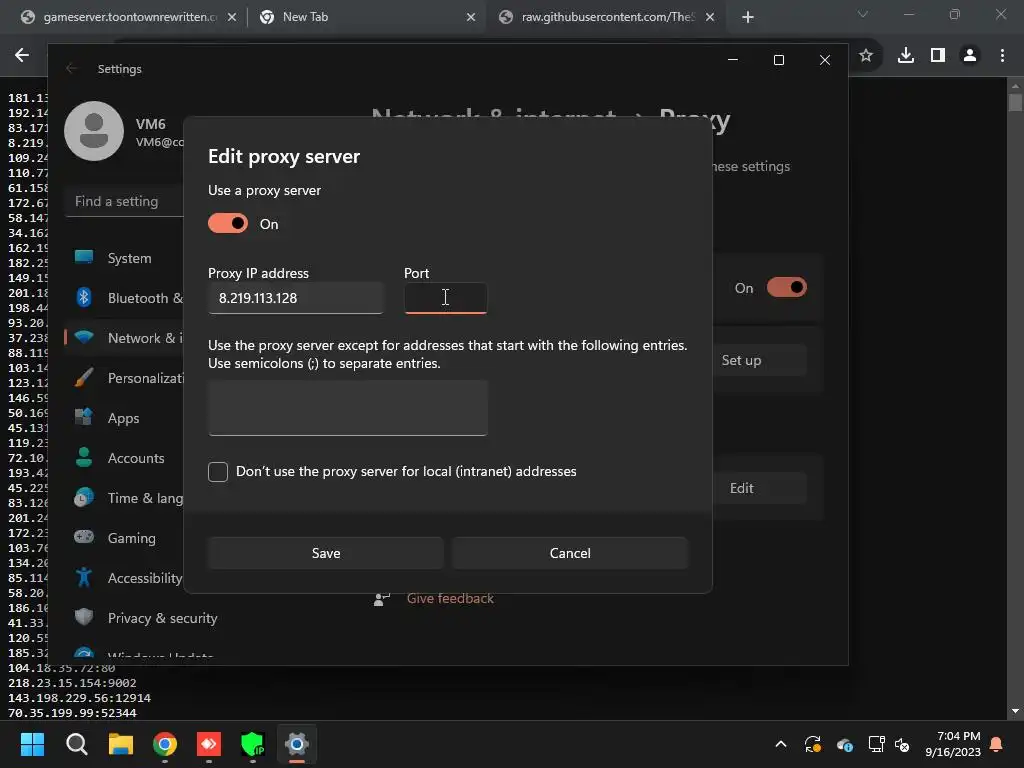Click the Set up button
Image resolution: width=1024 pixels, height=768 pixels.
pos(741,360)
